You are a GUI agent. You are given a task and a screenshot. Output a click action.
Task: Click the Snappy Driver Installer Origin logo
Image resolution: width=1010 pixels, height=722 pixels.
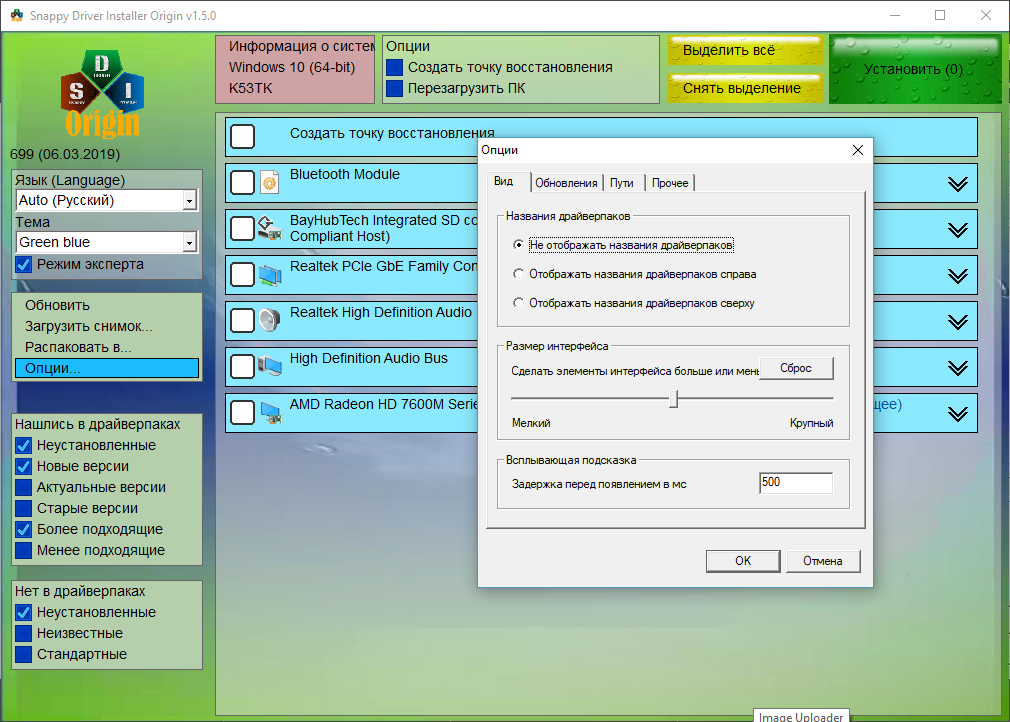102,94
